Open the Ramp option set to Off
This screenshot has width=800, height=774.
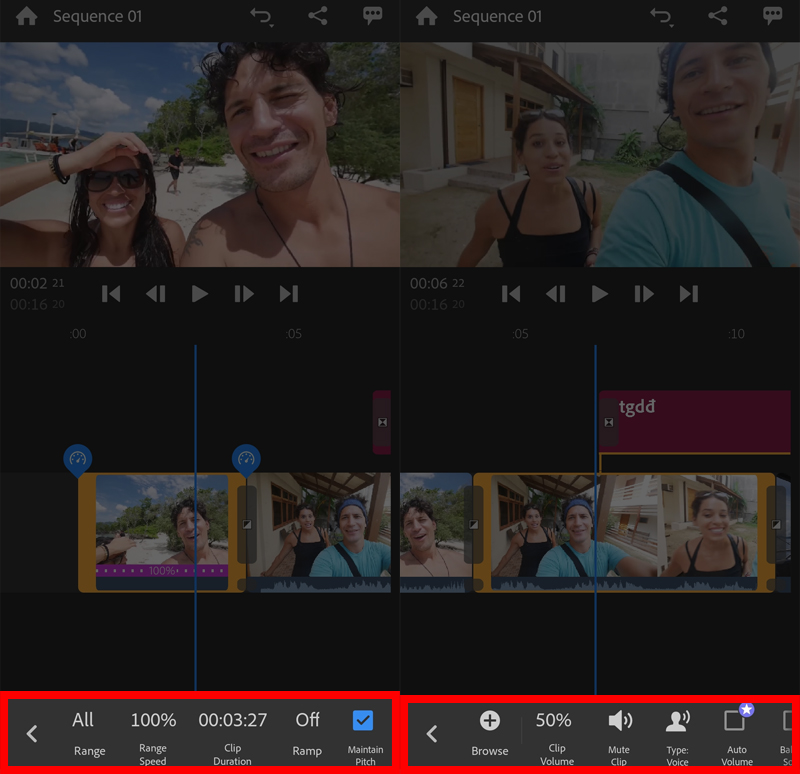307,720
